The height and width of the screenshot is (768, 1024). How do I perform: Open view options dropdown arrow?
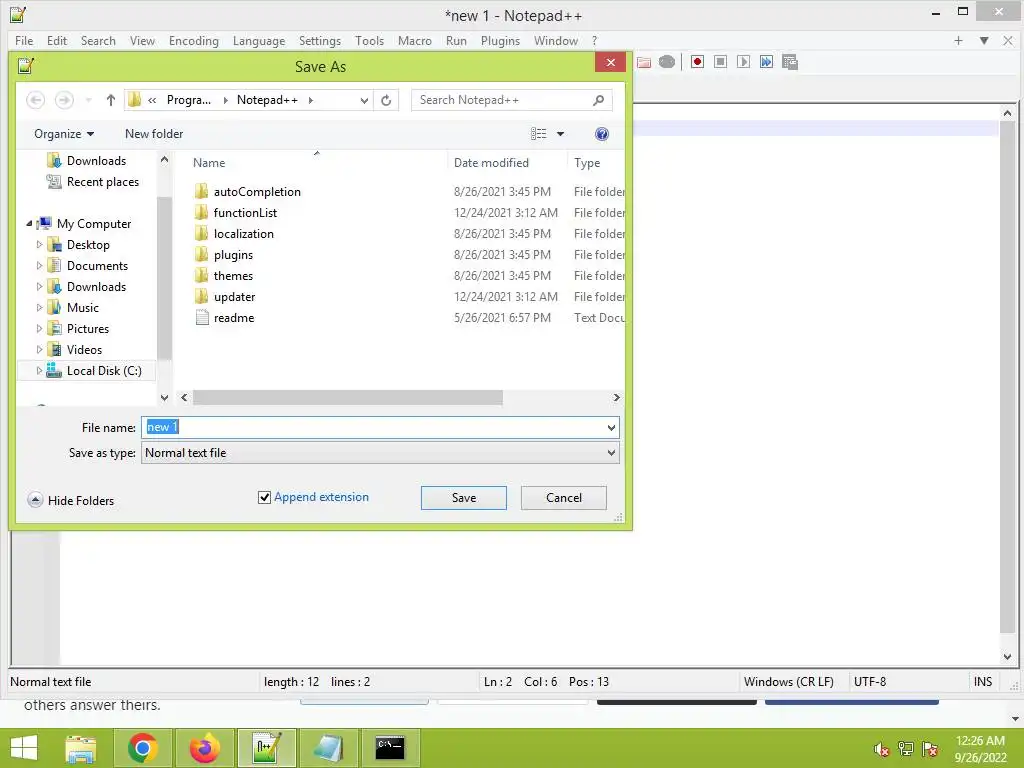point(560,134)
